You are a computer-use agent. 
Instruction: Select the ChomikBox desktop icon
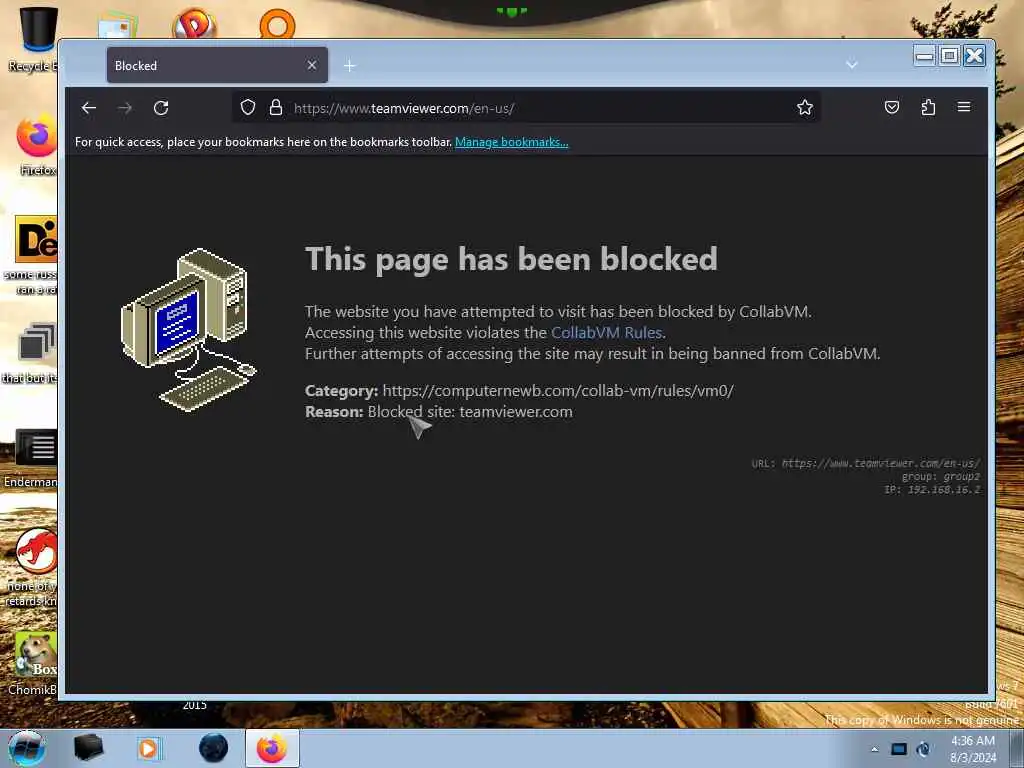click(x=34, y=664)
